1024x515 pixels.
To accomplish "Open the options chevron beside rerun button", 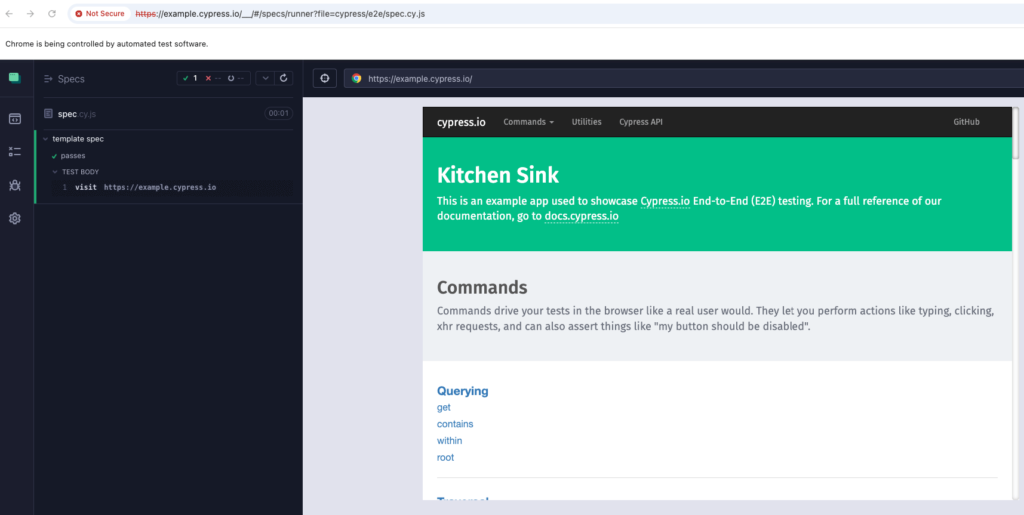I will click(x=264, y=78).
